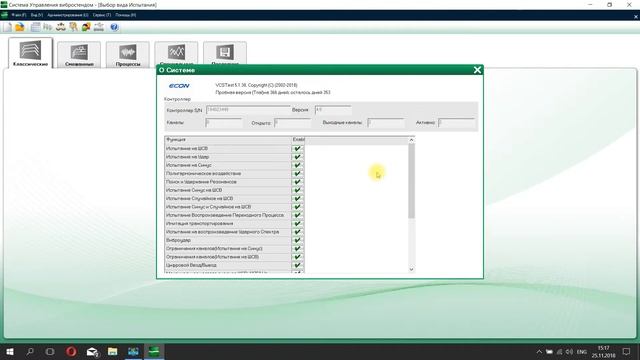
Task: Select the row Испытание Воспроизведение Переходного Процесса
Action: (228, 215)
